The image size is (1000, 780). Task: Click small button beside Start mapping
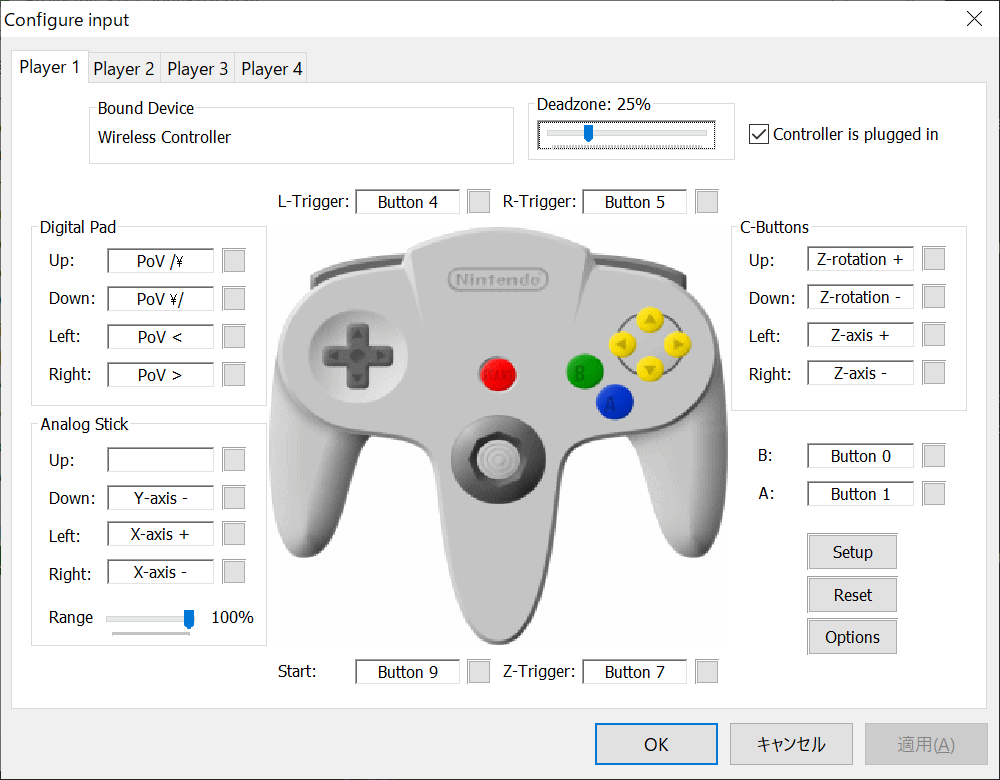[479, 672]
